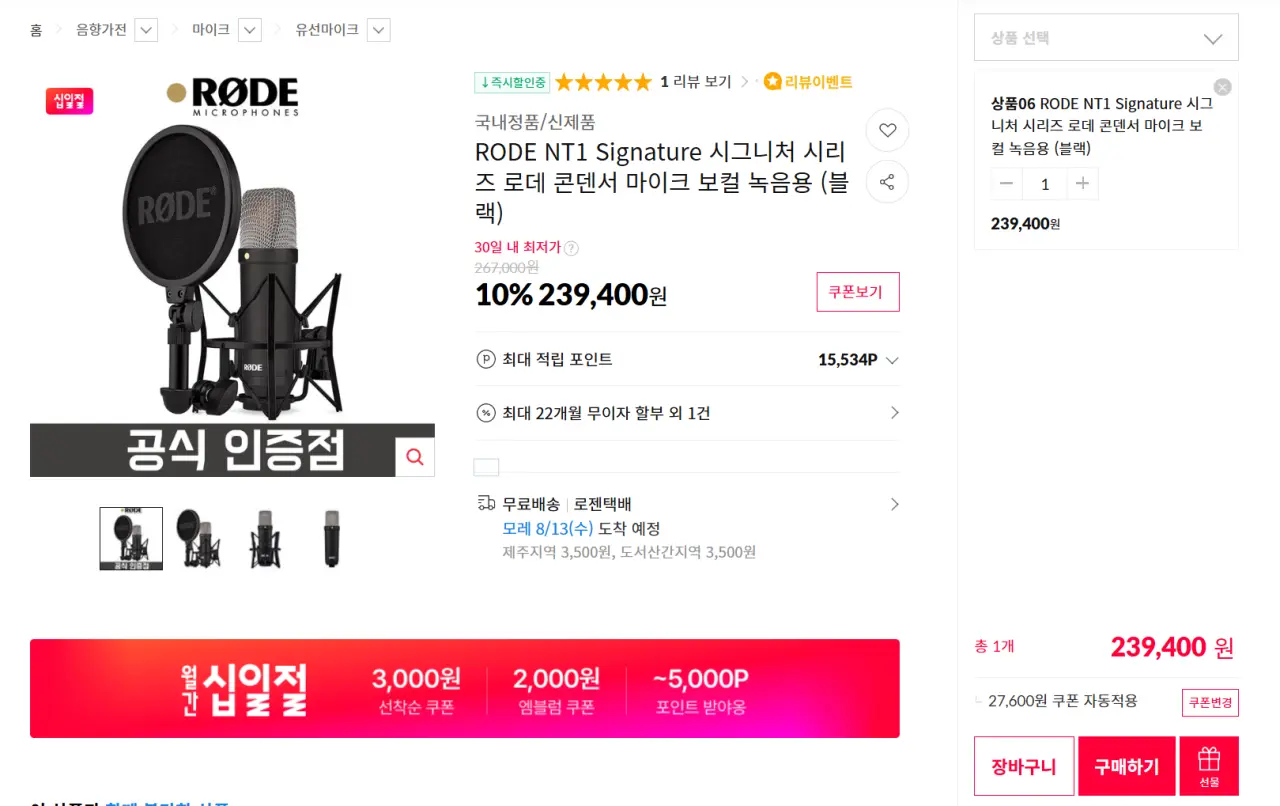This screenshot has width=1280, height=806.
Task: Click the gift present icon button
Action: click(x=1209, y=766)
